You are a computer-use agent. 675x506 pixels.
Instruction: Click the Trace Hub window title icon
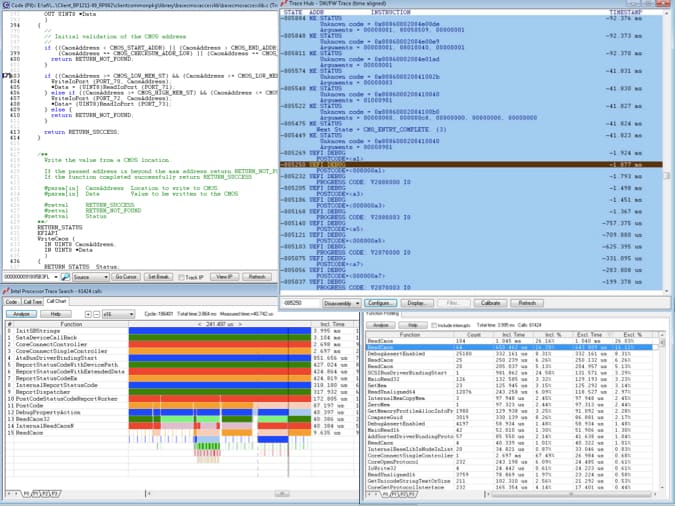(x=284, y=3)
